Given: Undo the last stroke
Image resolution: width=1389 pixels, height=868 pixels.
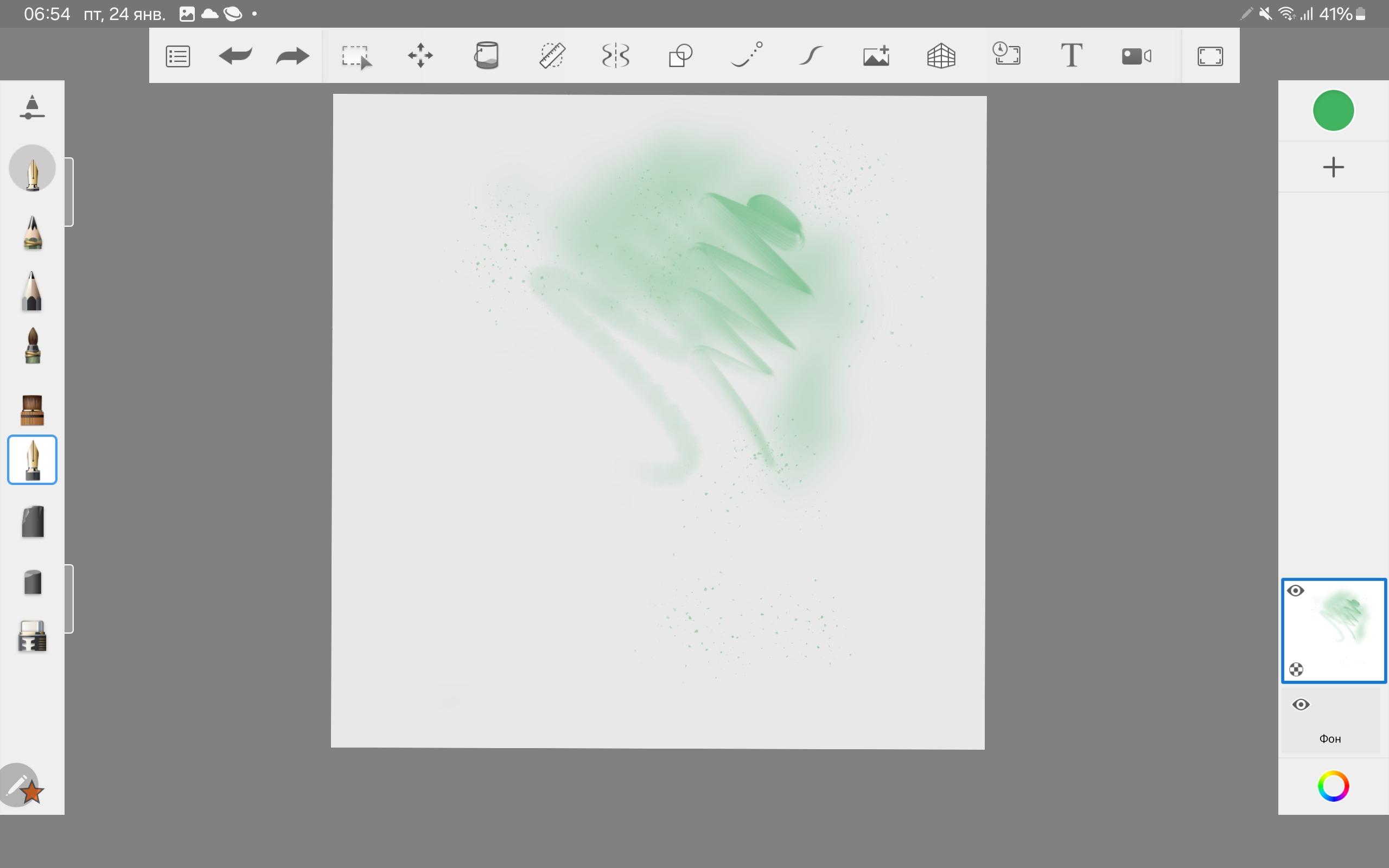Looking at the screenshot, I should pyautogui.click(x=235, y=56).
